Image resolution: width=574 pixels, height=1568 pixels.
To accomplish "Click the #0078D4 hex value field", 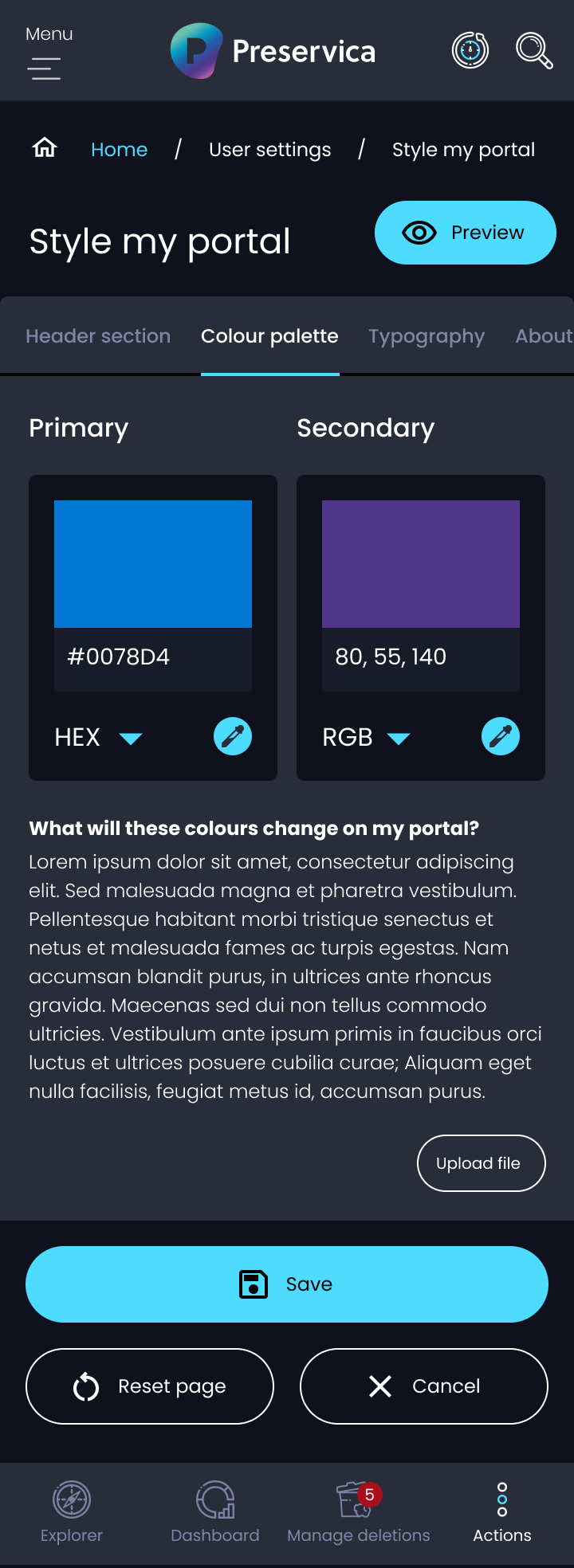I will coord(153,657).
